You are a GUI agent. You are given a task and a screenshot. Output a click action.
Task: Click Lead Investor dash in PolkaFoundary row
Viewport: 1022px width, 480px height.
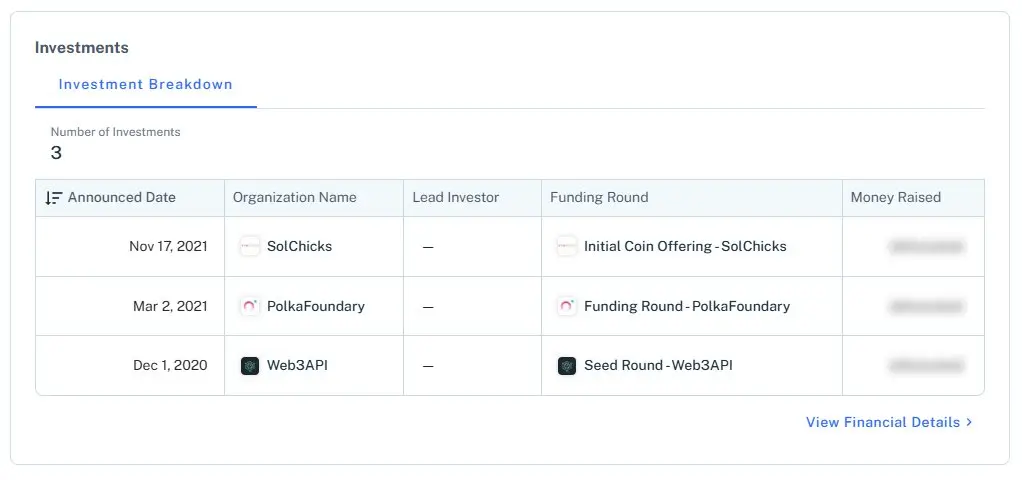pos(428,307)
